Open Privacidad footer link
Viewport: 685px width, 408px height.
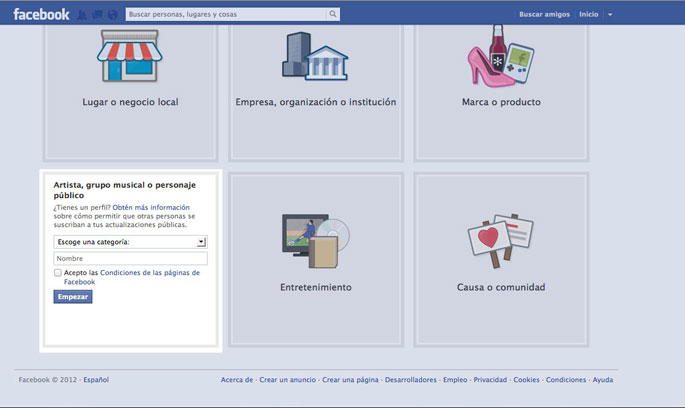[490, 380]
